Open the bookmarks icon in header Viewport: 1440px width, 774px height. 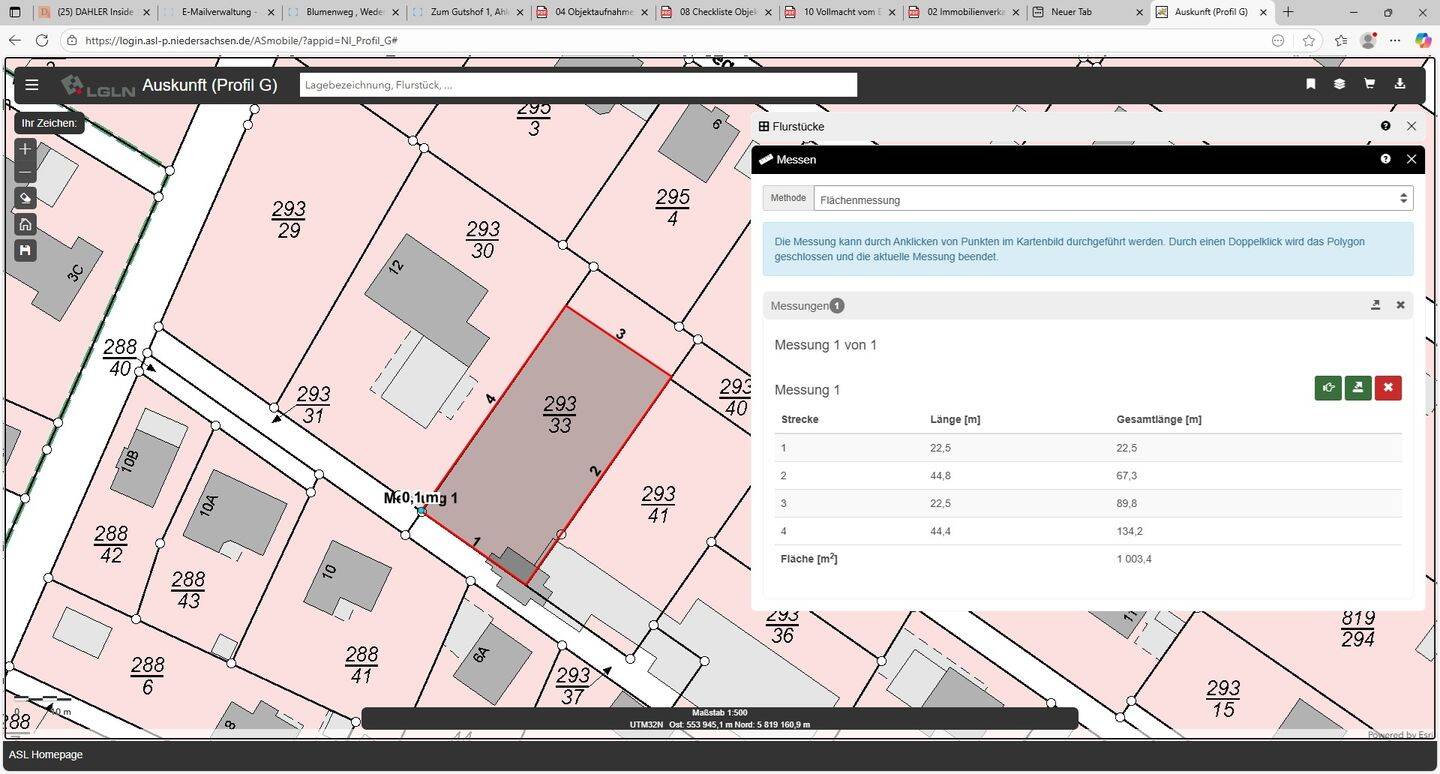click(1310, 84)
